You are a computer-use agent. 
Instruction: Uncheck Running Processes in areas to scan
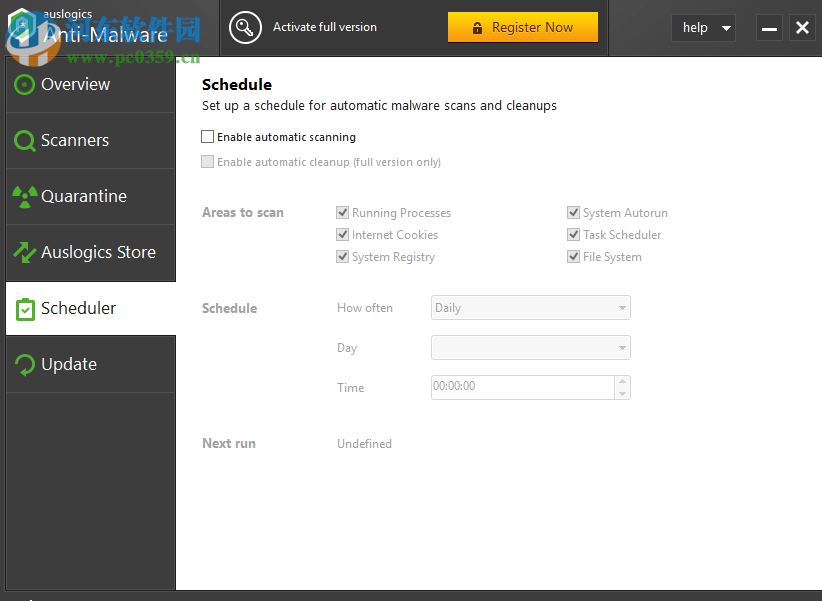pos(342,212)
